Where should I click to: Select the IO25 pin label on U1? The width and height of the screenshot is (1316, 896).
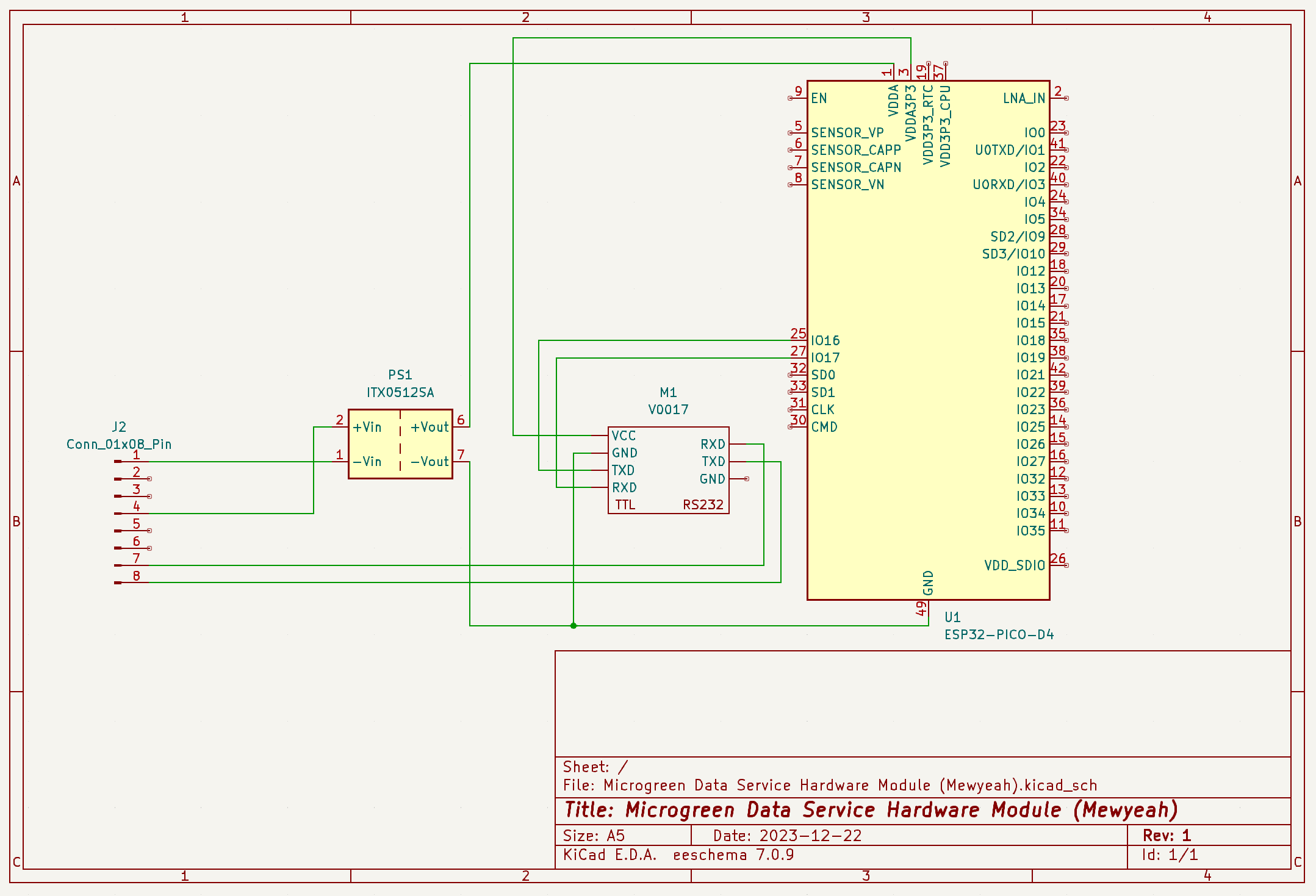pyautogui.click(x=1031, y=427)
